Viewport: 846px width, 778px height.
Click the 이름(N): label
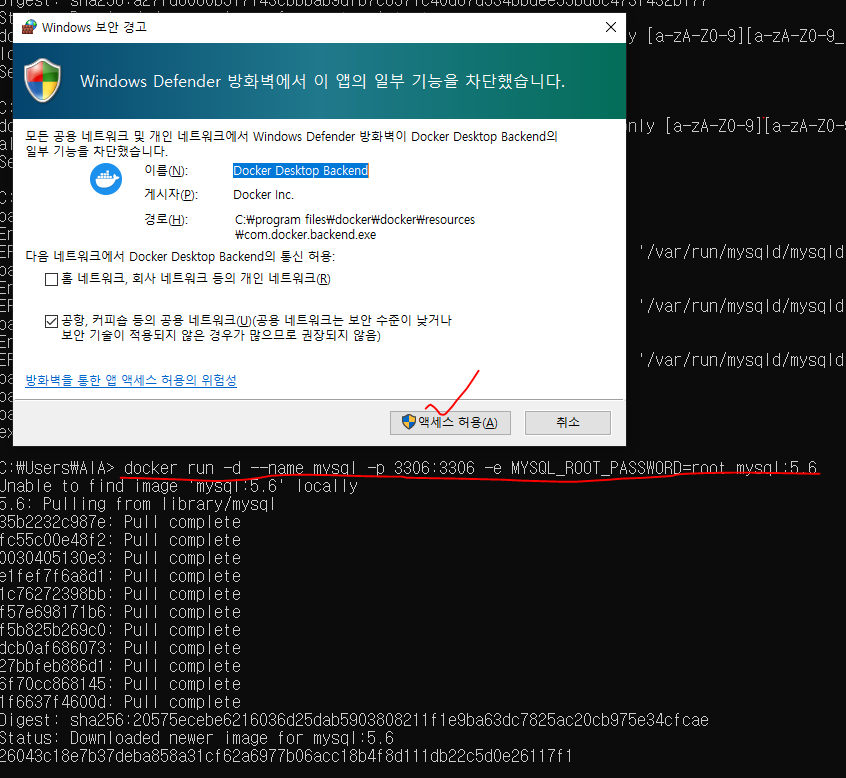pyautogui.click(x=166, y=171)
